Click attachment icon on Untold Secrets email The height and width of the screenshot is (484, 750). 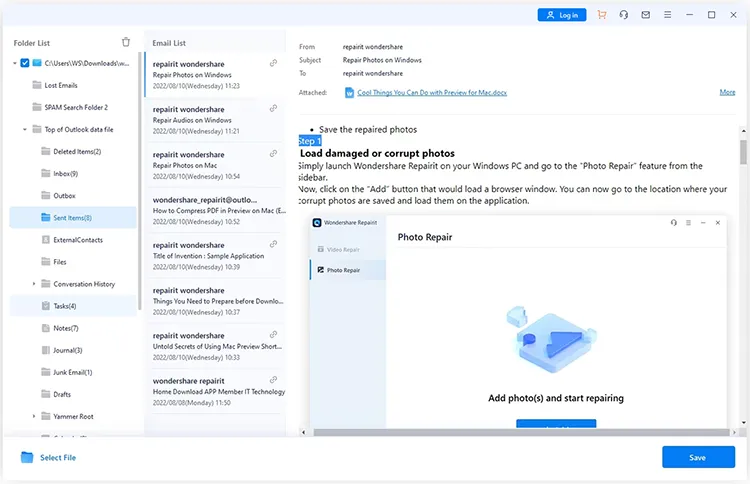pyautogui.click(x=273, y=334)
